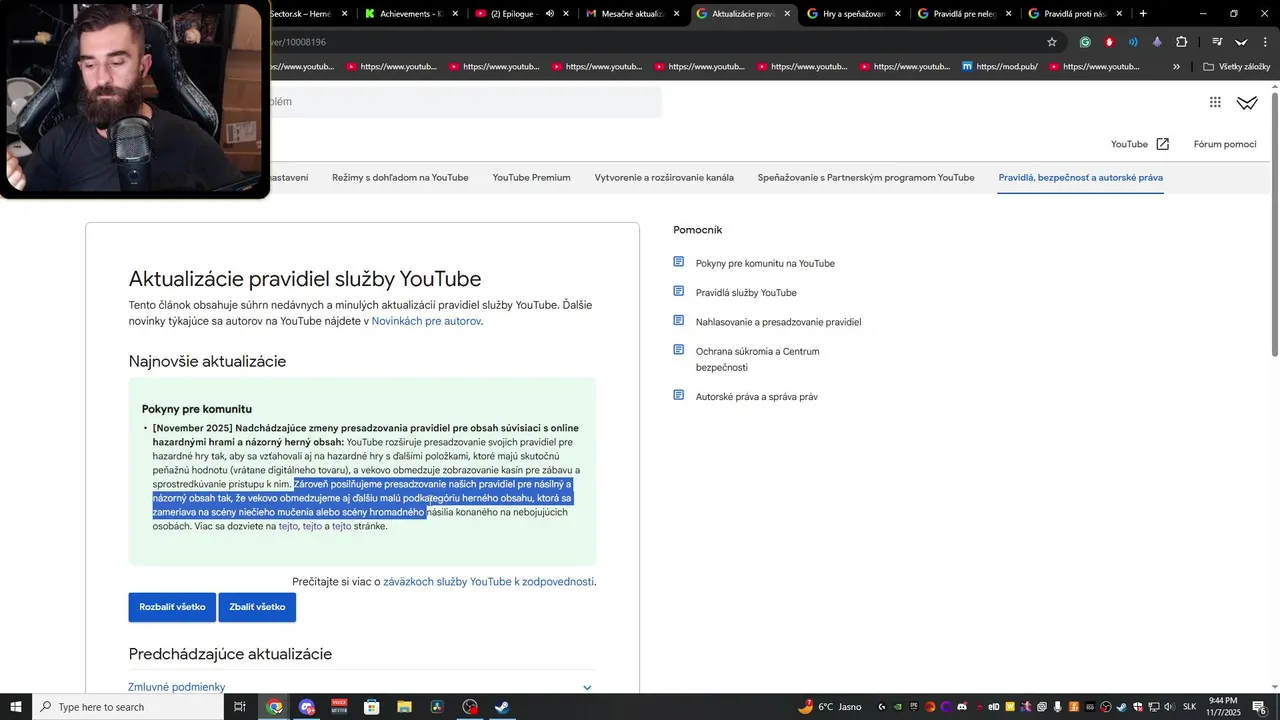Viewport: 1280px width, 720px height.
Task: Open 'Ochrana súkromia a Centrum bezpečnosti' article
Action: point(757,359)
